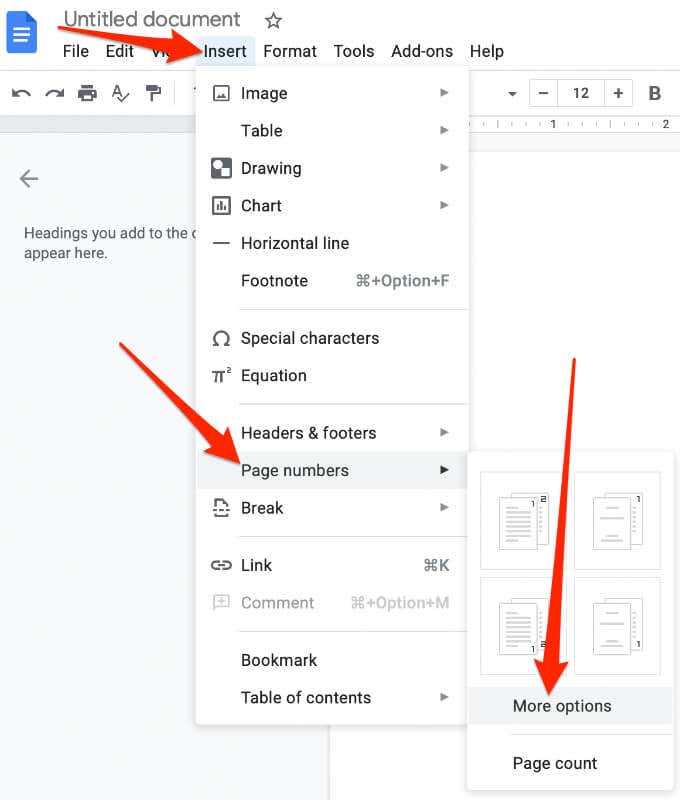Click the font size field showing 12
Viewport: 680px width, 800px height.
click(x=581, y=93)
